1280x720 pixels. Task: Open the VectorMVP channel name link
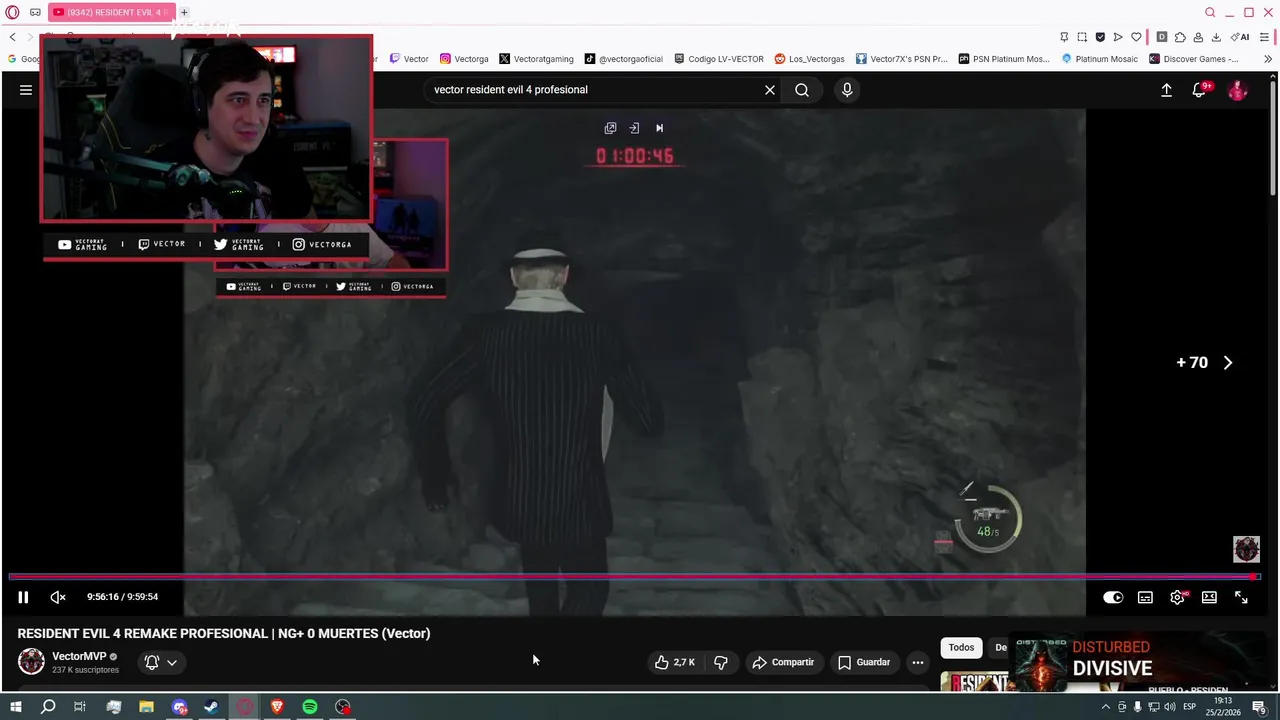tap(79, 657)
